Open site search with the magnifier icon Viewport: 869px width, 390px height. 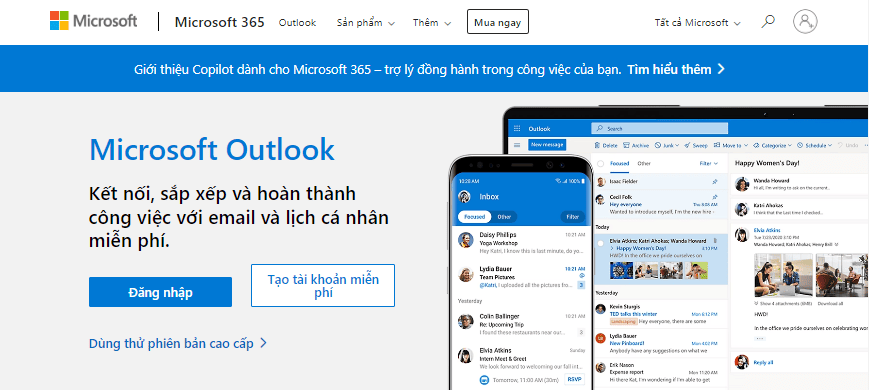768,22
